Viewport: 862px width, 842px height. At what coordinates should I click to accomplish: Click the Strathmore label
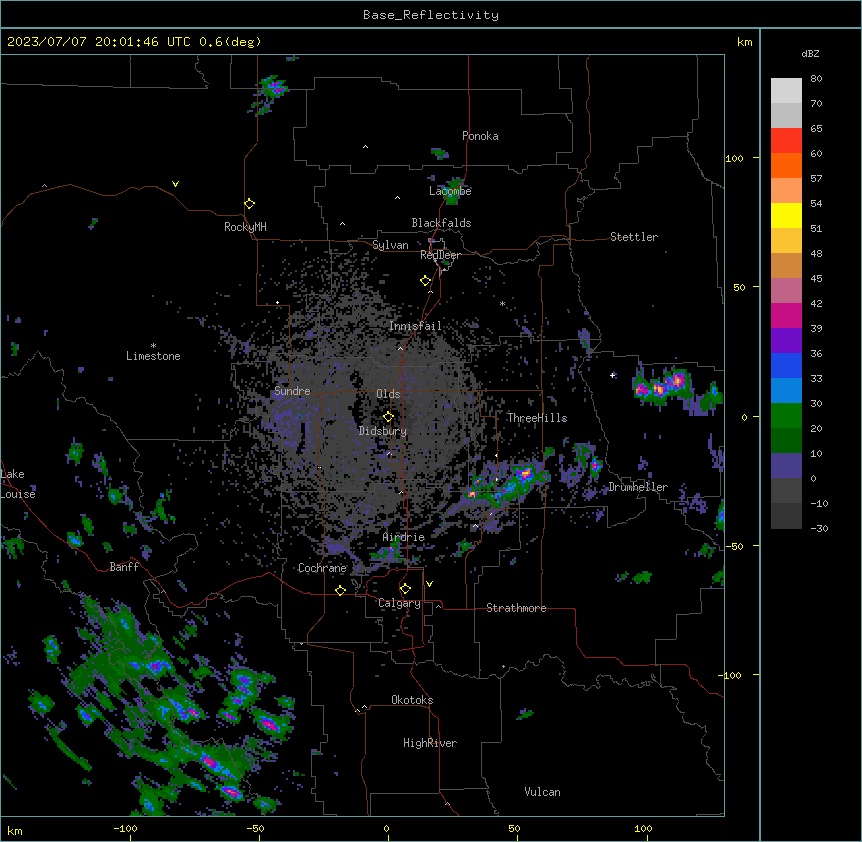tap(516, 608)
